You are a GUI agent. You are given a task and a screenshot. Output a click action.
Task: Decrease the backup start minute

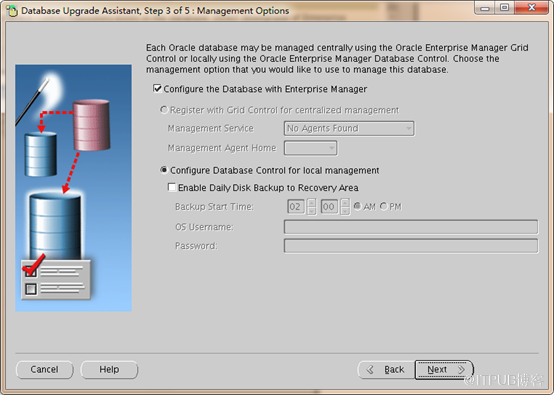345,211
